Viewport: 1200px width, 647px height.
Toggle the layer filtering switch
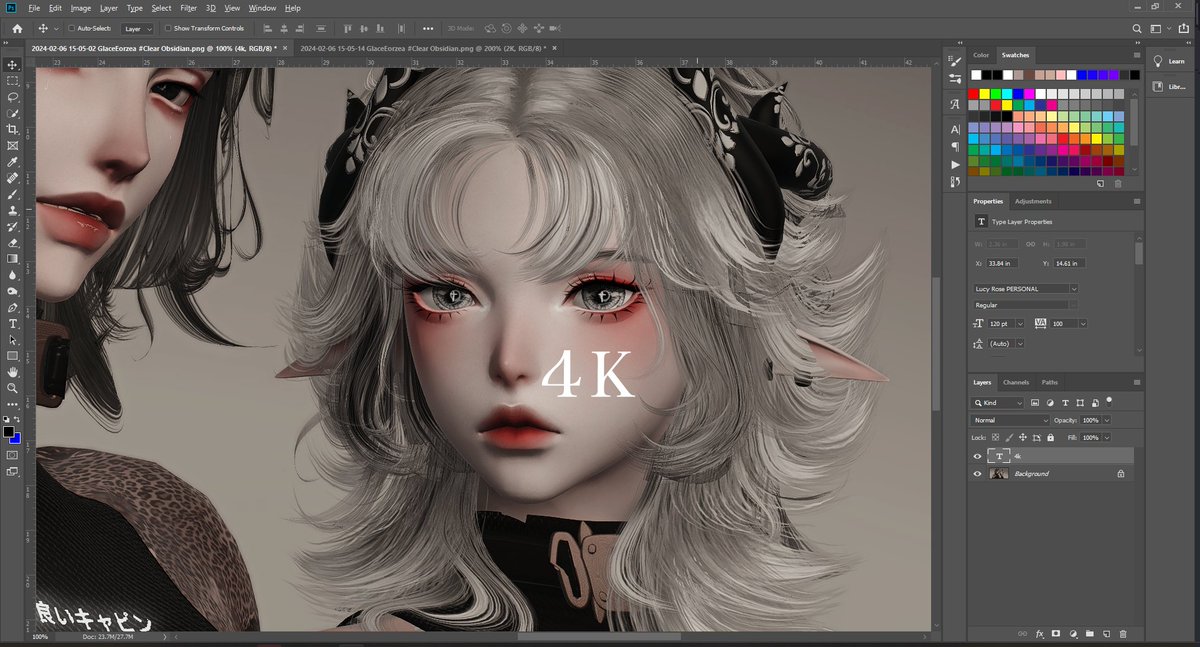(1109, 400)
